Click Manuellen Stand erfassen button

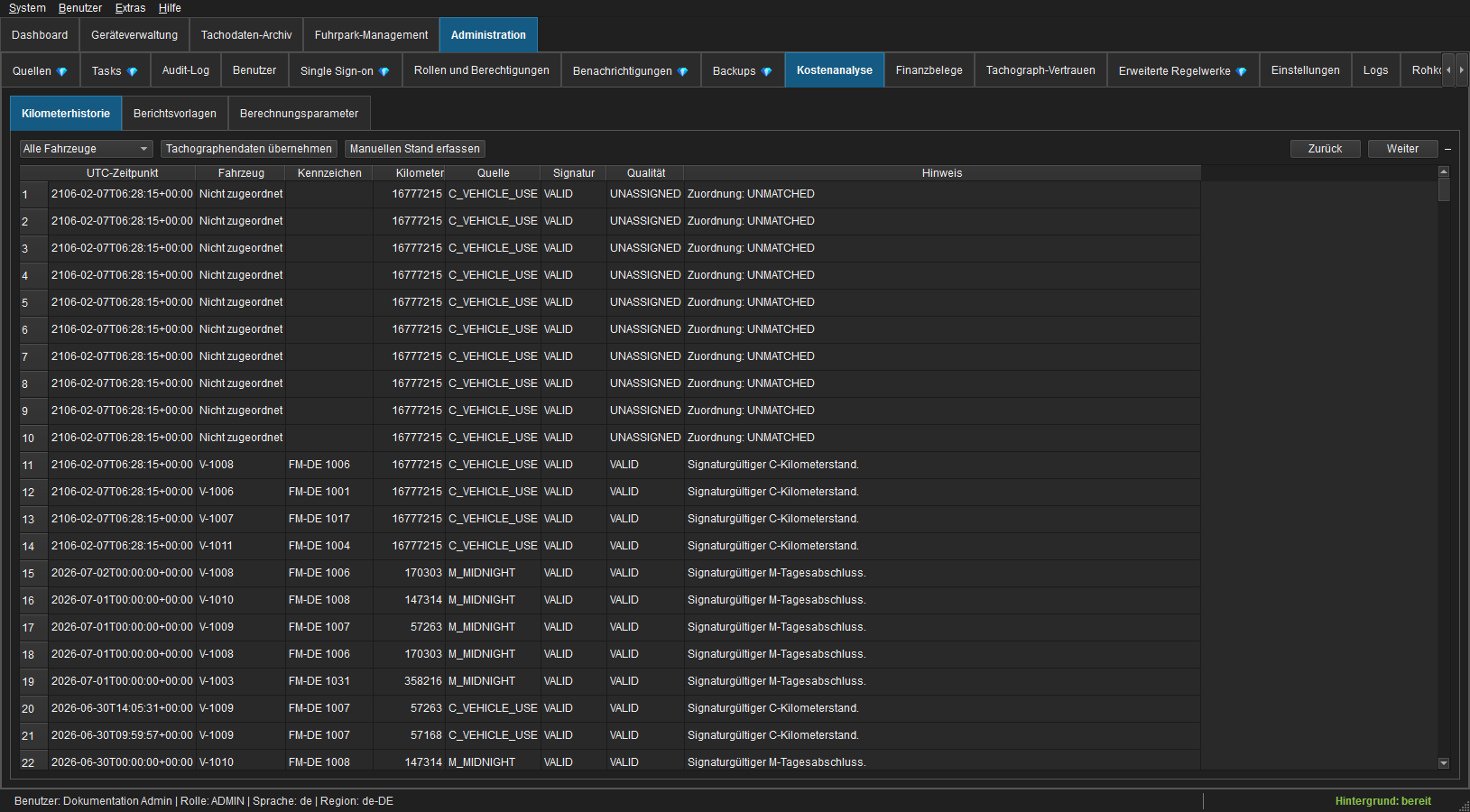coord(415,149)
